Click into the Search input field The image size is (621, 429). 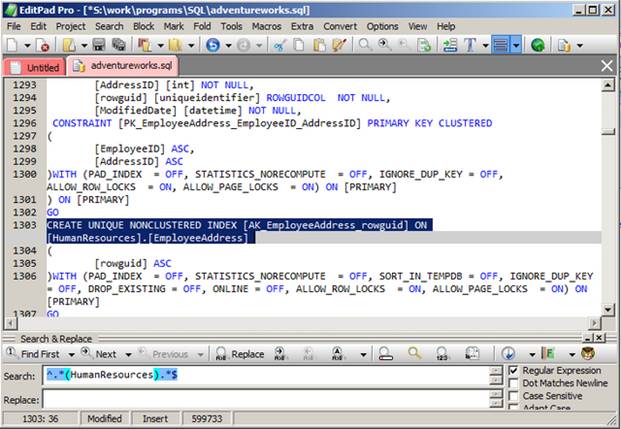(267, 376)
